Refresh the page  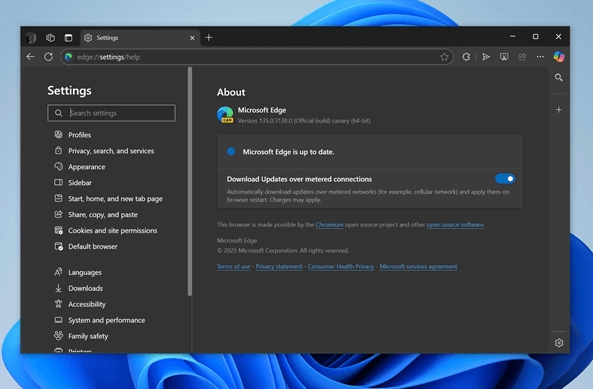48,57
